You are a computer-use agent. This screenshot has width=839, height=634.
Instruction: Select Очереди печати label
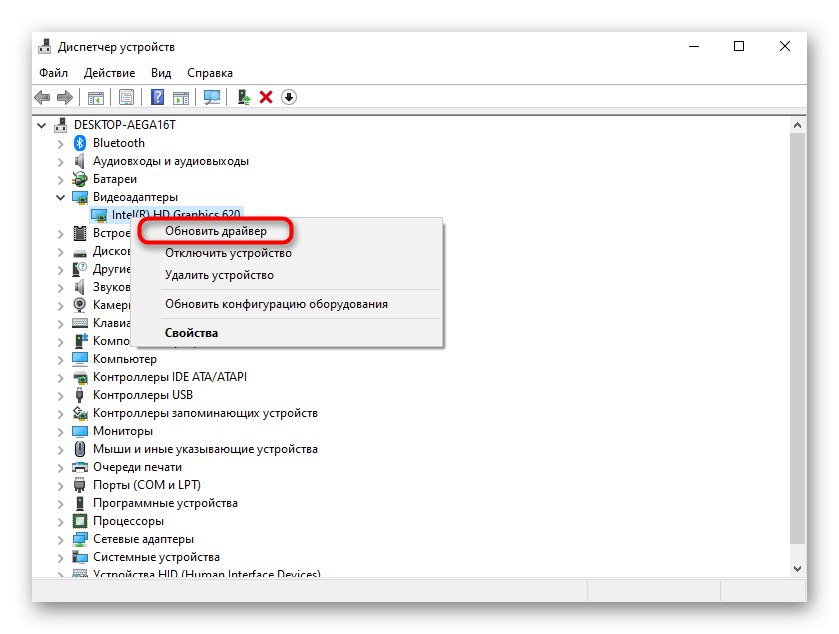point(138,467)
